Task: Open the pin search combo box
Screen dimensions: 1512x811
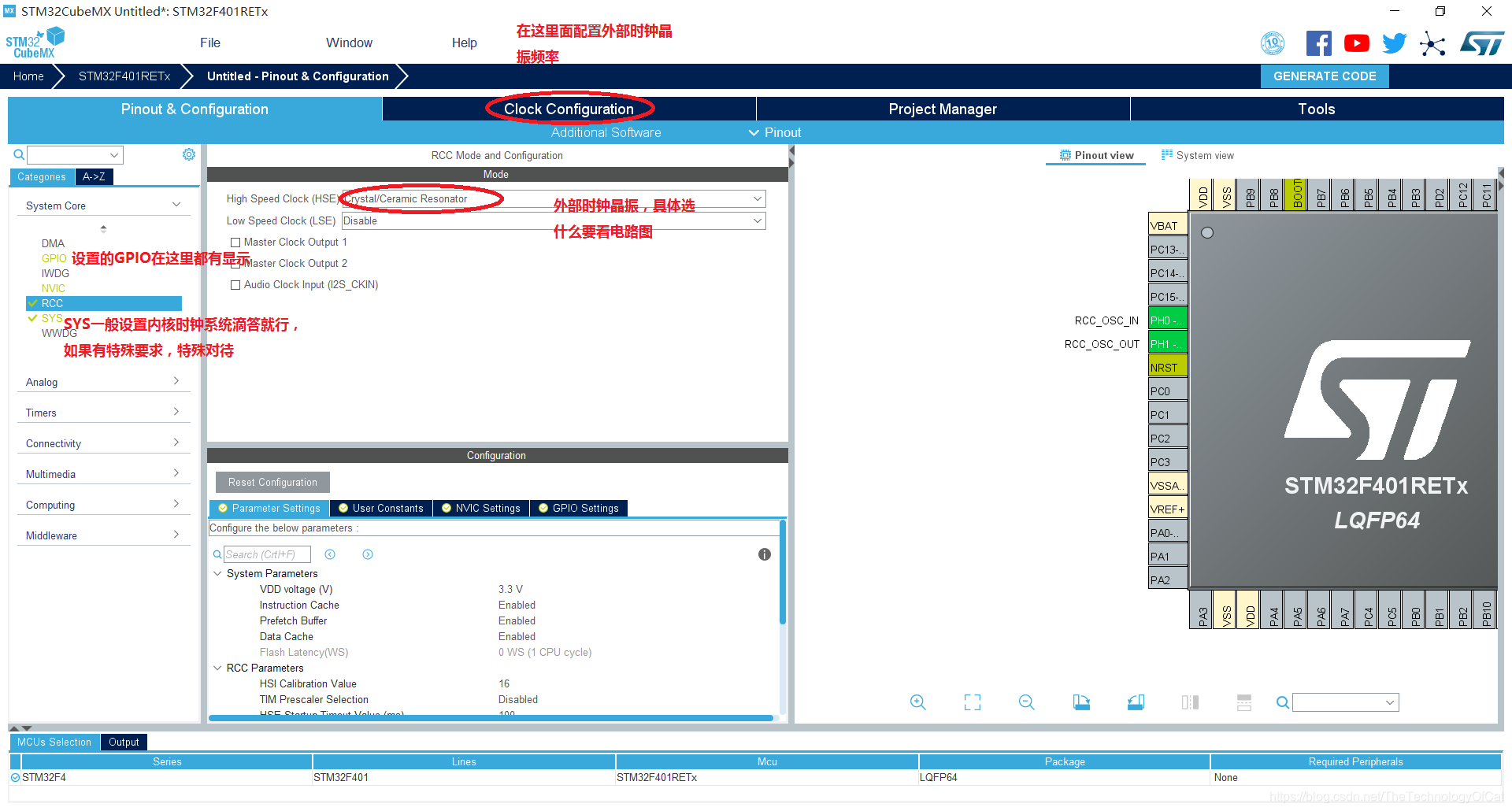Action: coord(1346,702)
